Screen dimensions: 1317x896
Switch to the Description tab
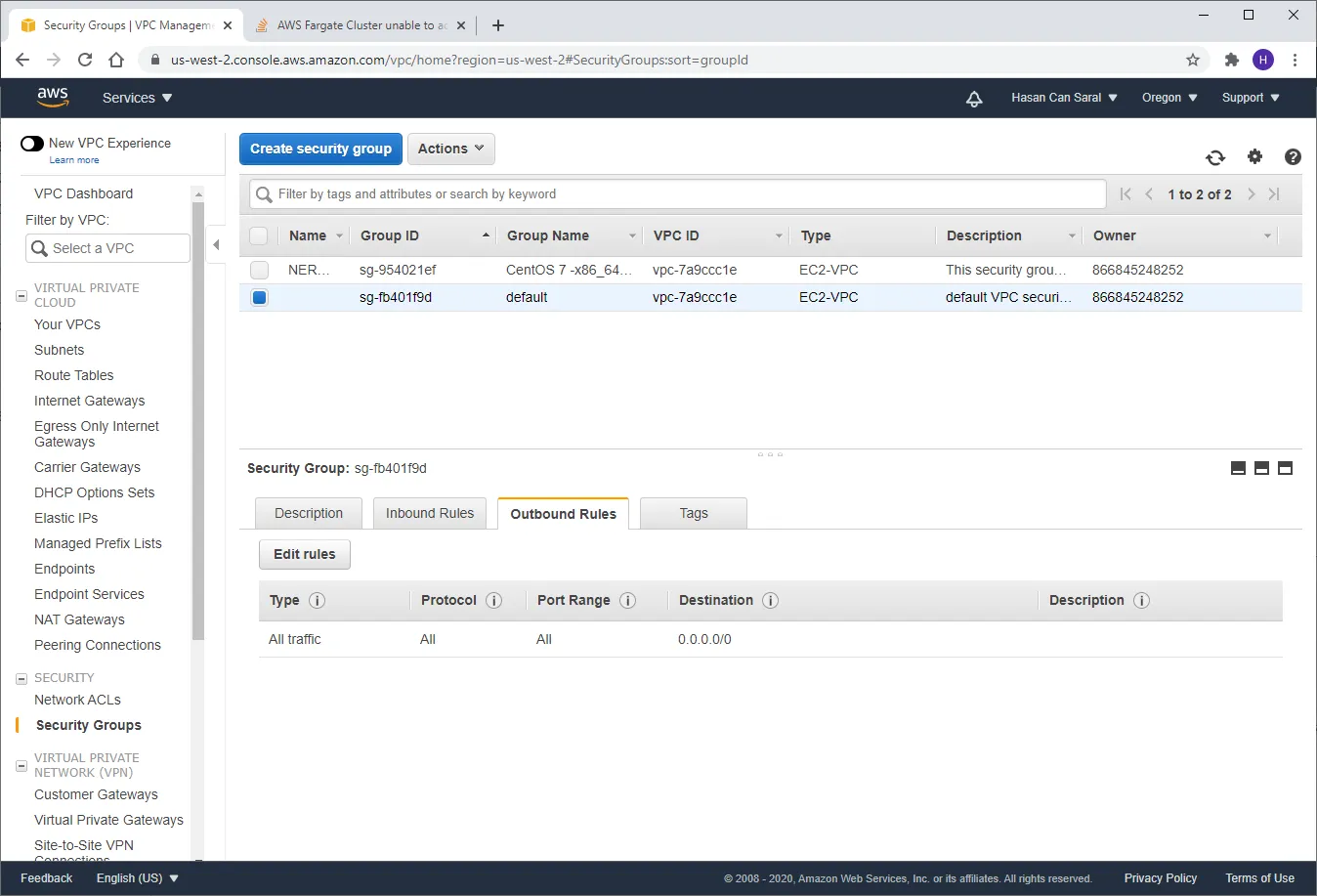click(x=309, y=513)
